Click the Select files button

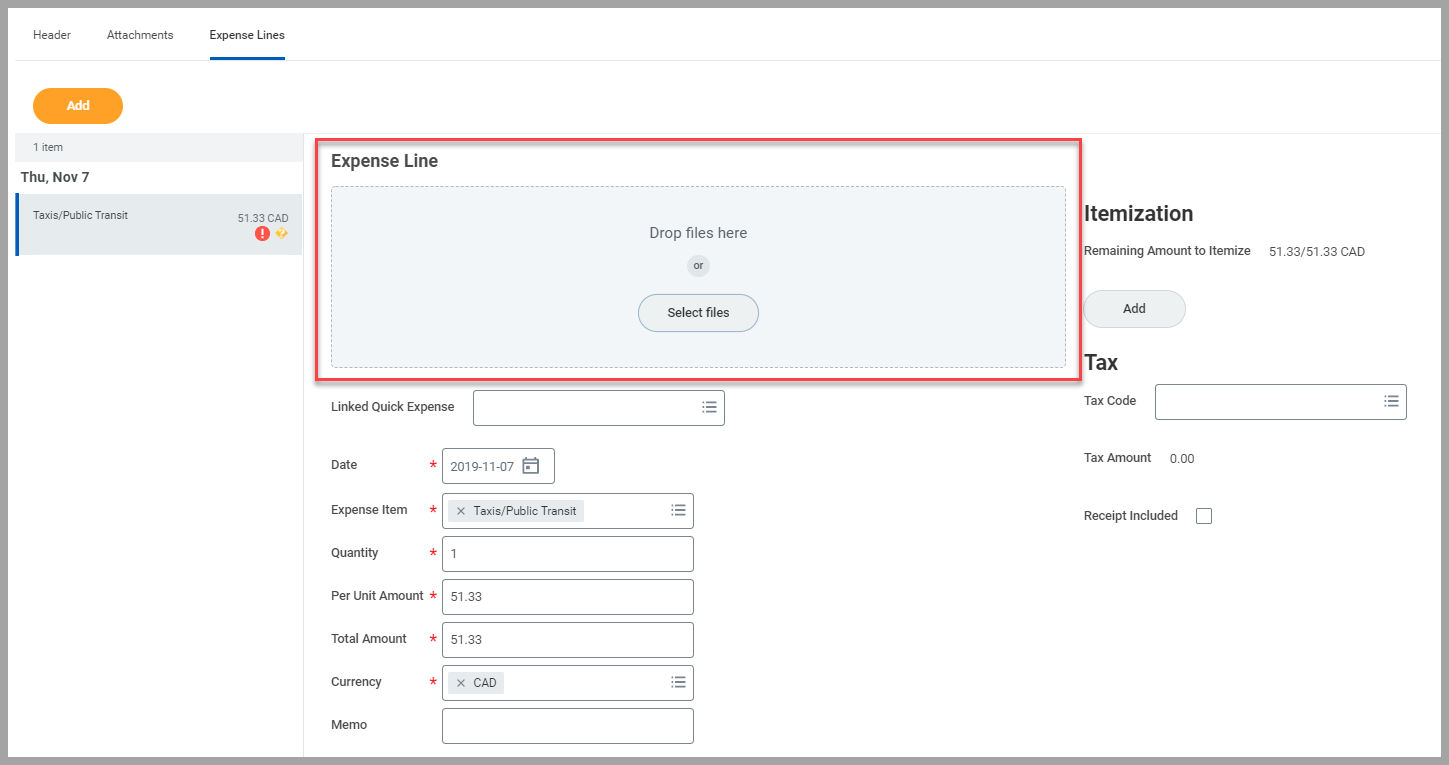(x=698, y=313)
